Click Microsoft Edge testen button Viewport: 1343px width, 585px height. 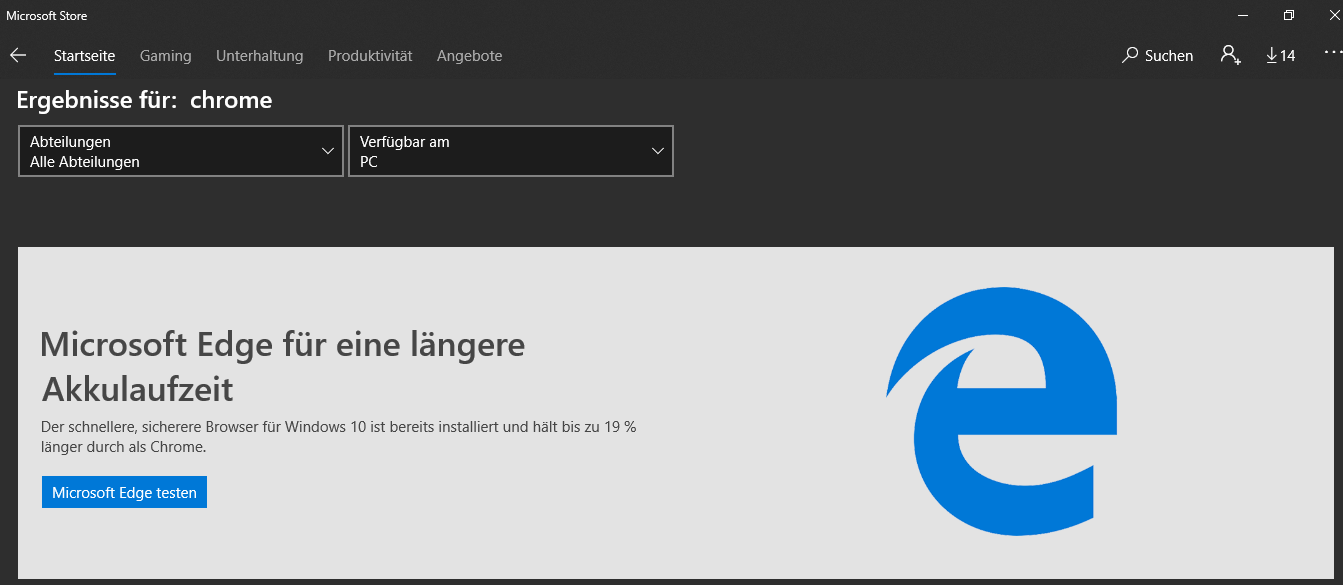coord(124,492)
